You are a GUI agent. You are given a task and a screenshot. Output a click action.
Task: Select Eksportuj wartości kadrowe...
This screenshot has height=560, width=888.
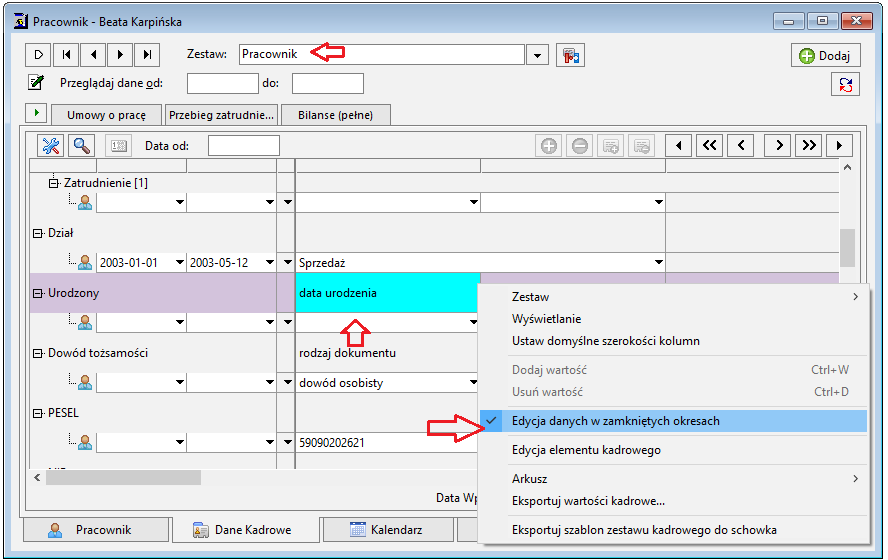673,501
